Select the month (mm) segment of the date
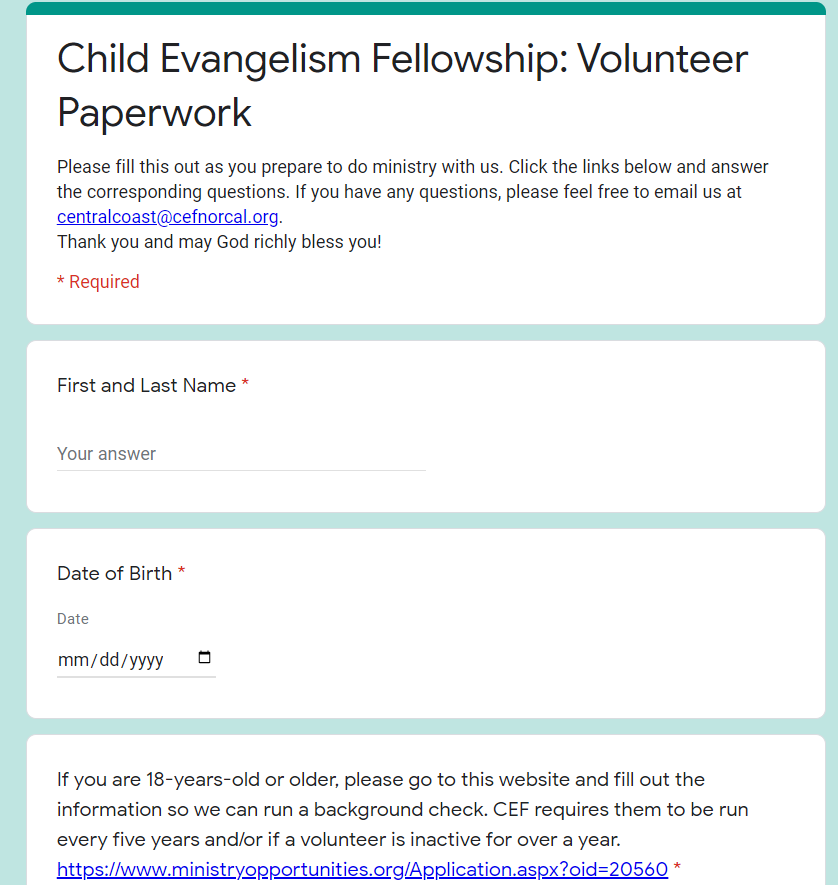The width and height of the screenshot is (838, 885). [73, 660]
